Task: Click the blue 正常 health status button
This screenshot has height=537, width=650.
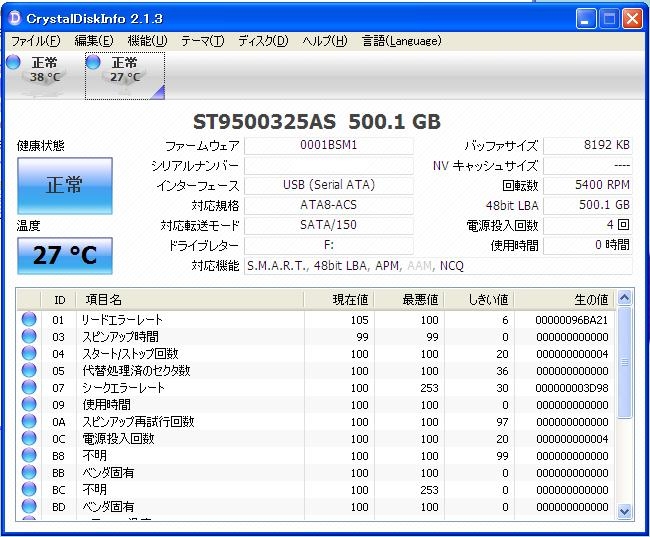Action: [65, 186]
